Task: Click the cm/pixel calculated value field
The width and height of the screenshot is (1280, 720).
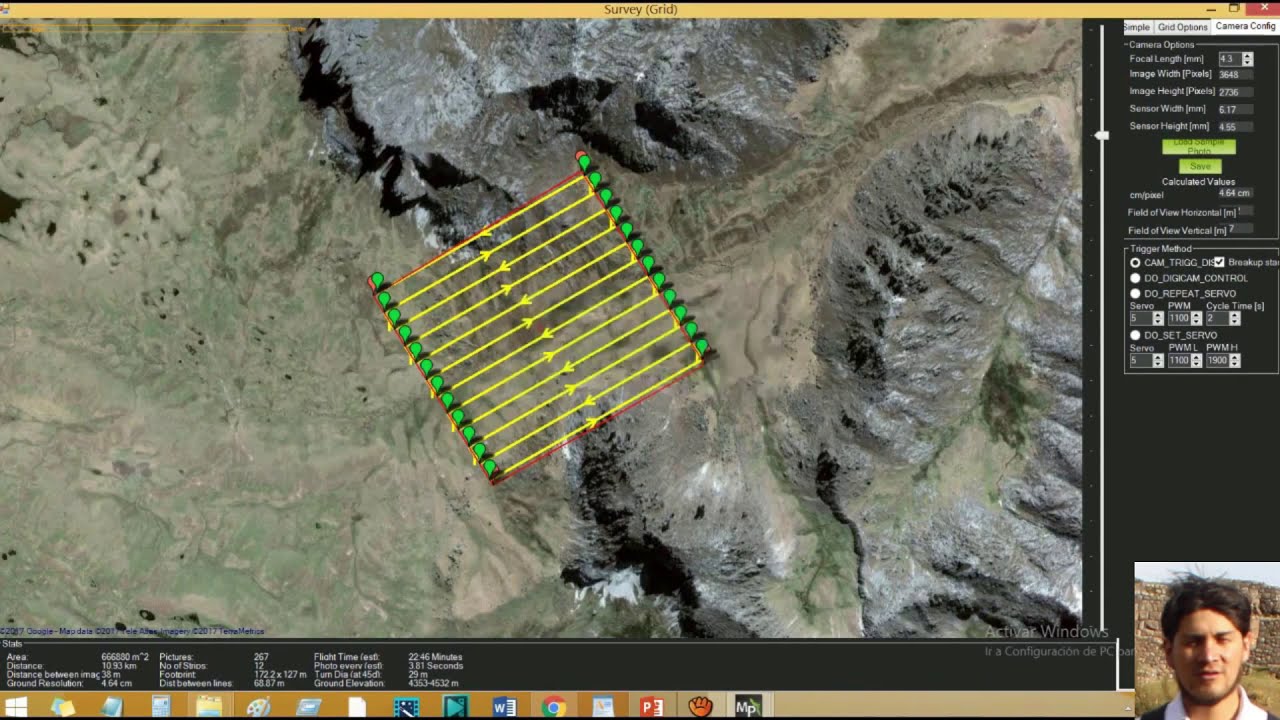Action: pos(1235,193)
